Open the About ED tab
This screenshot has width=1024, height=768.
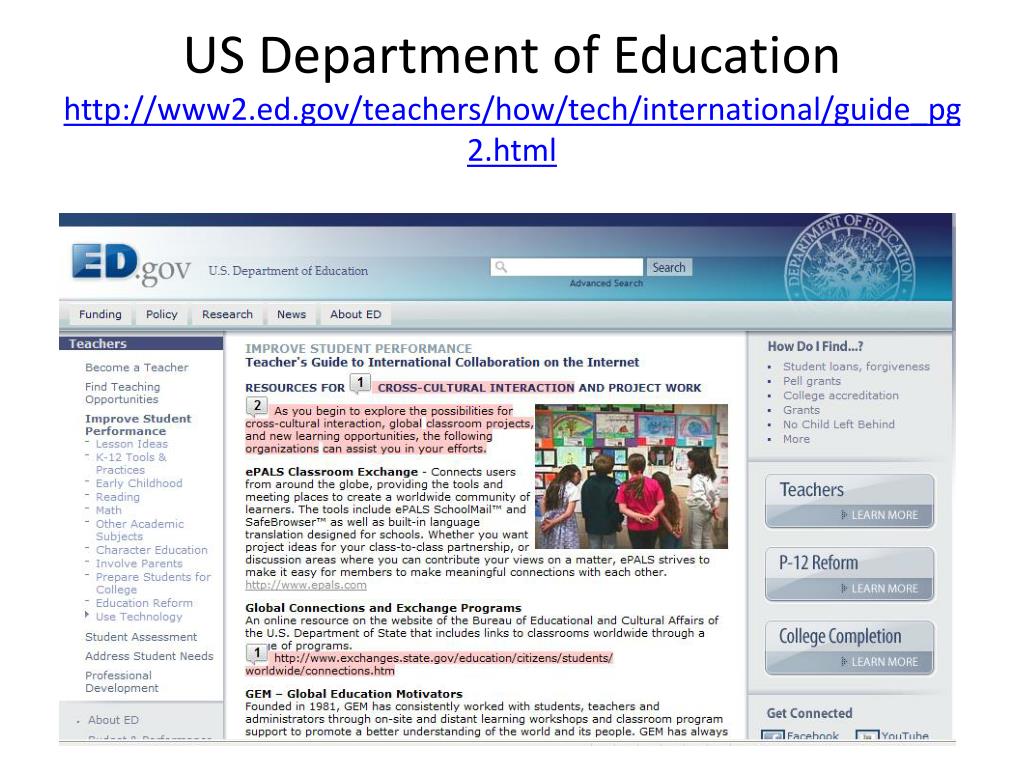click(x=355, y=314)
